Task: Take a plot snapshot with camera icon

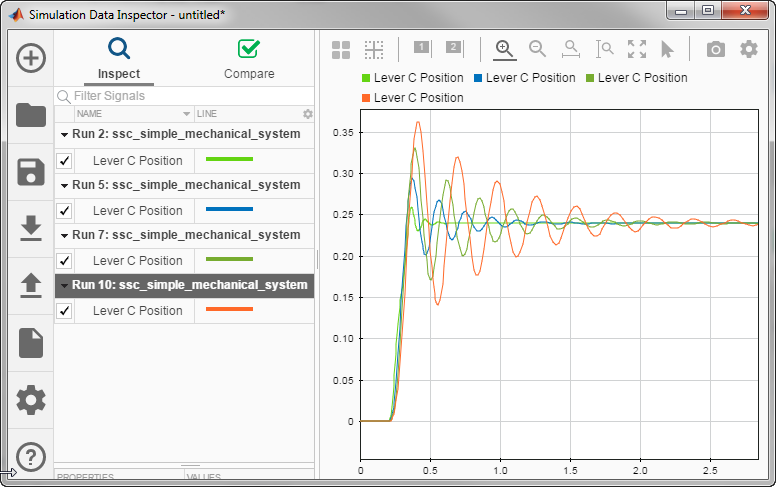Action: 716,49
